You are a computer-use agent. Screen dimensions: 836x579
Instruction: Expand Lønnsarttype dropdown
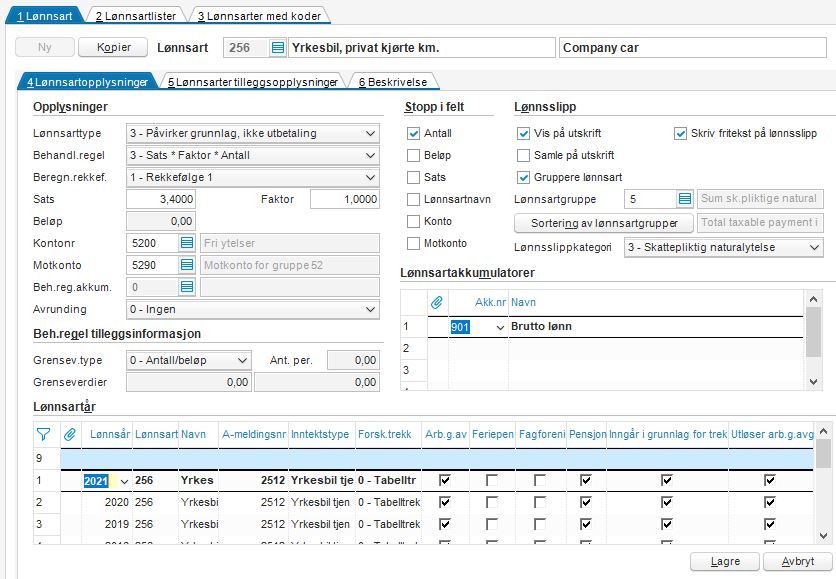point(370,133)
